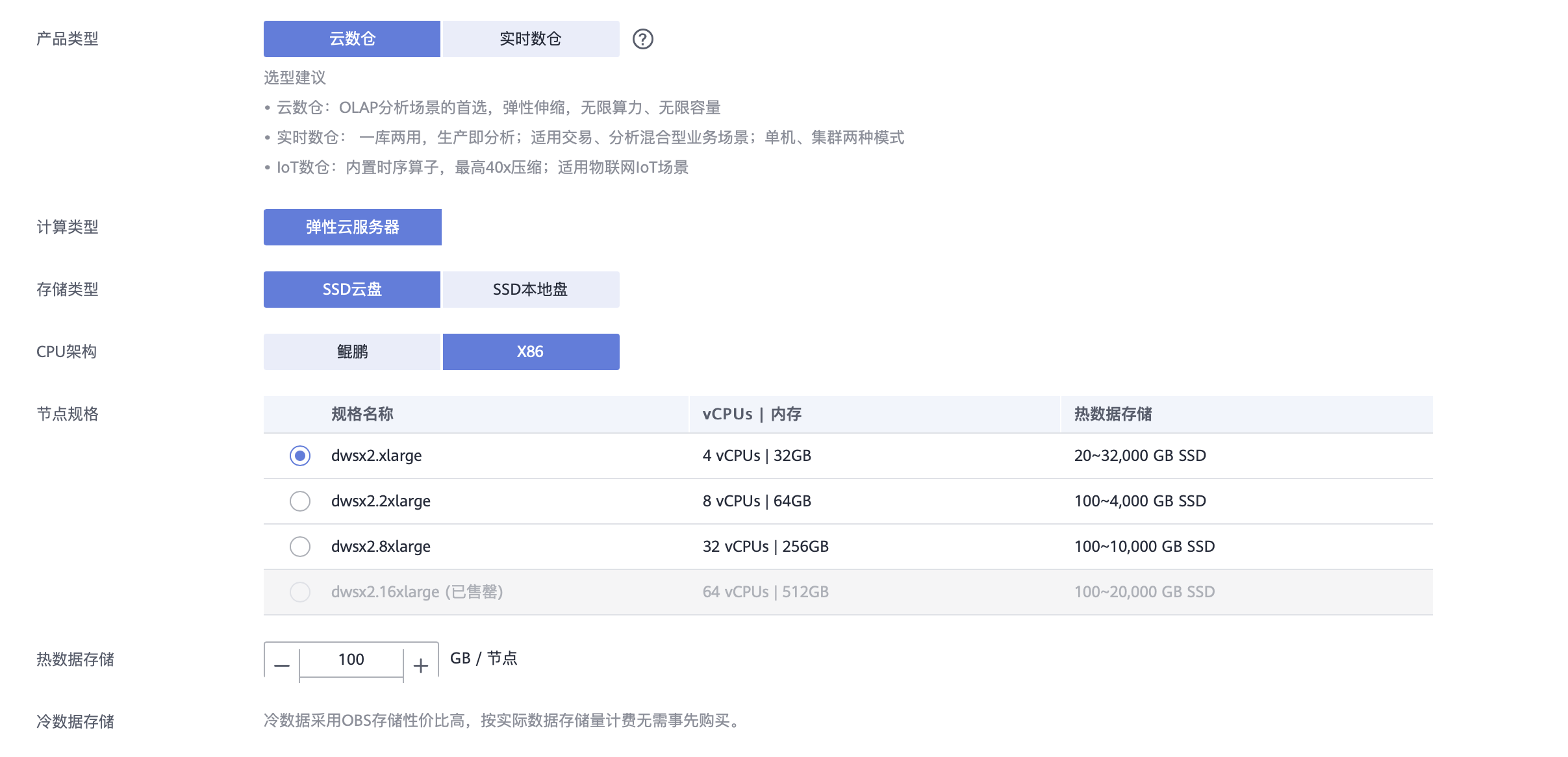Select the dwsx2.8xlarge radio button
This screenshot has height=757, width=1568.
(x=300, y=547)
